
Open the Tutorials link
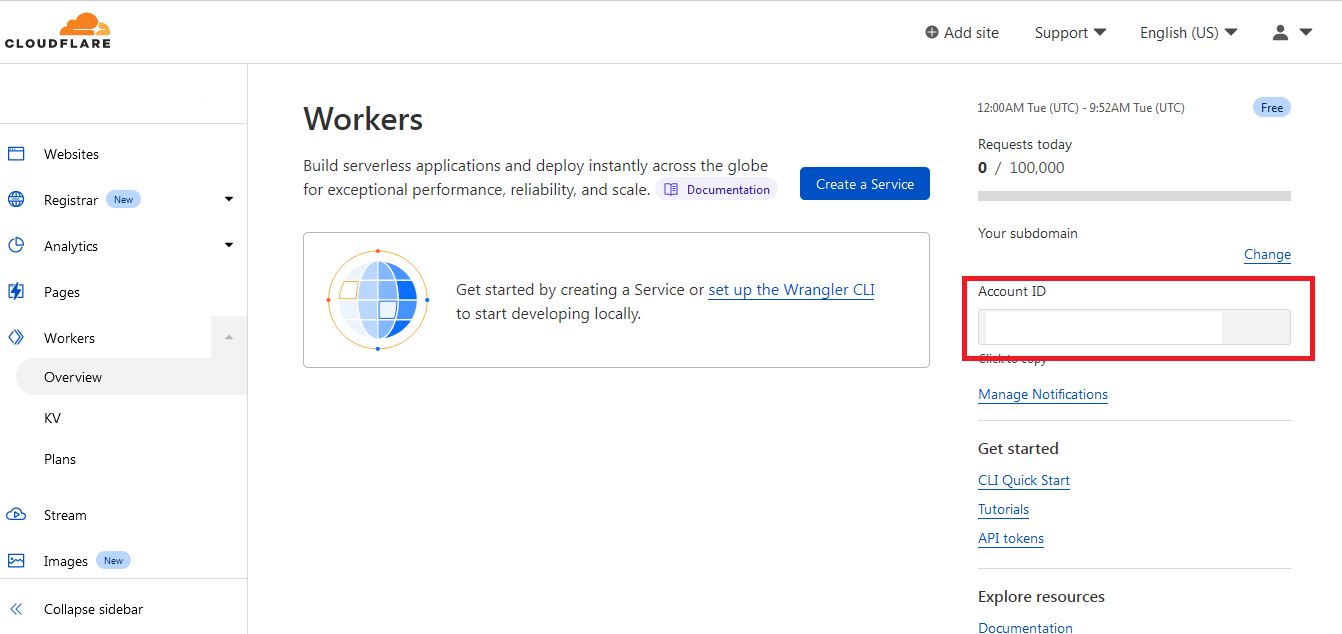[x=1003, y=509]
